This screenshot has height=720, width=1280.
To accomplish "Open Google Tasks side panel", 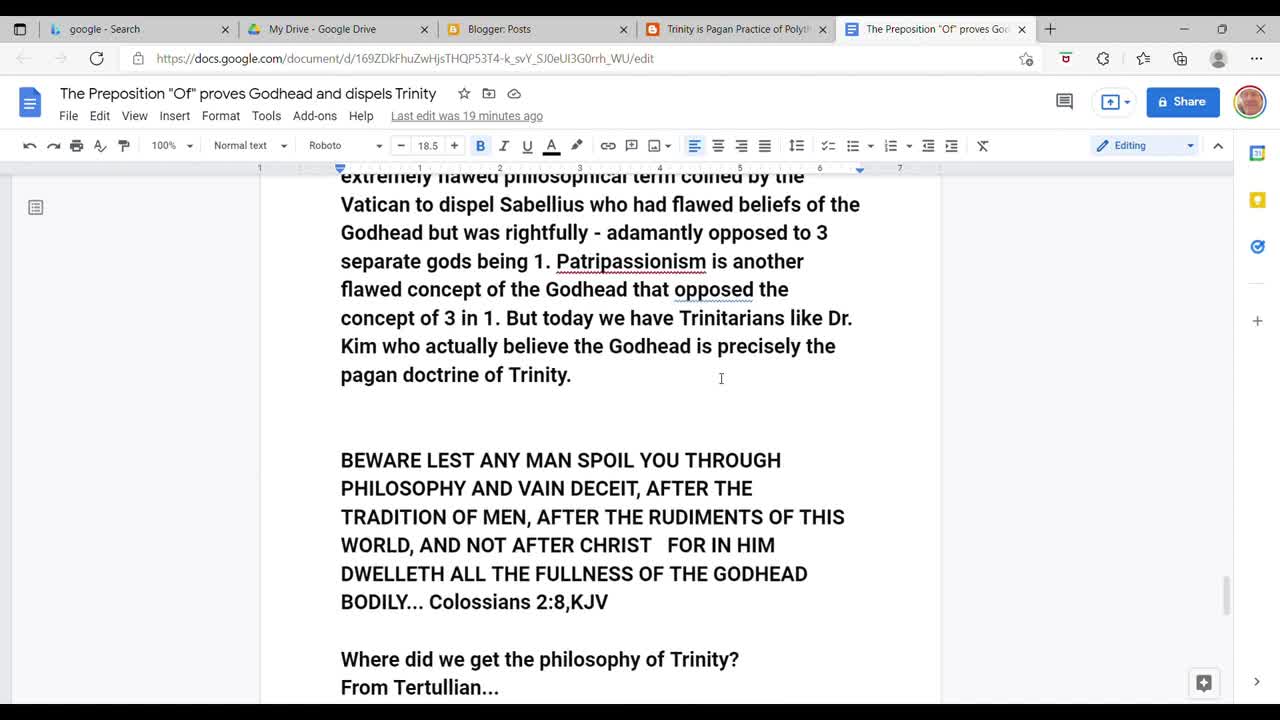I will tap(1258, 247).
